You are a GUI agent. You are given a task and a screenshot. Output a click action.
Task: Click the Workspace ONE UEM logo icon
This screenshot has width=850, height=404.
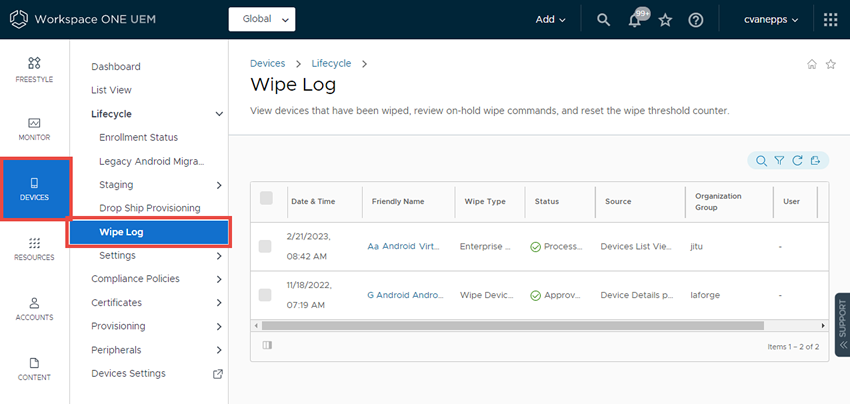point(20,20)
